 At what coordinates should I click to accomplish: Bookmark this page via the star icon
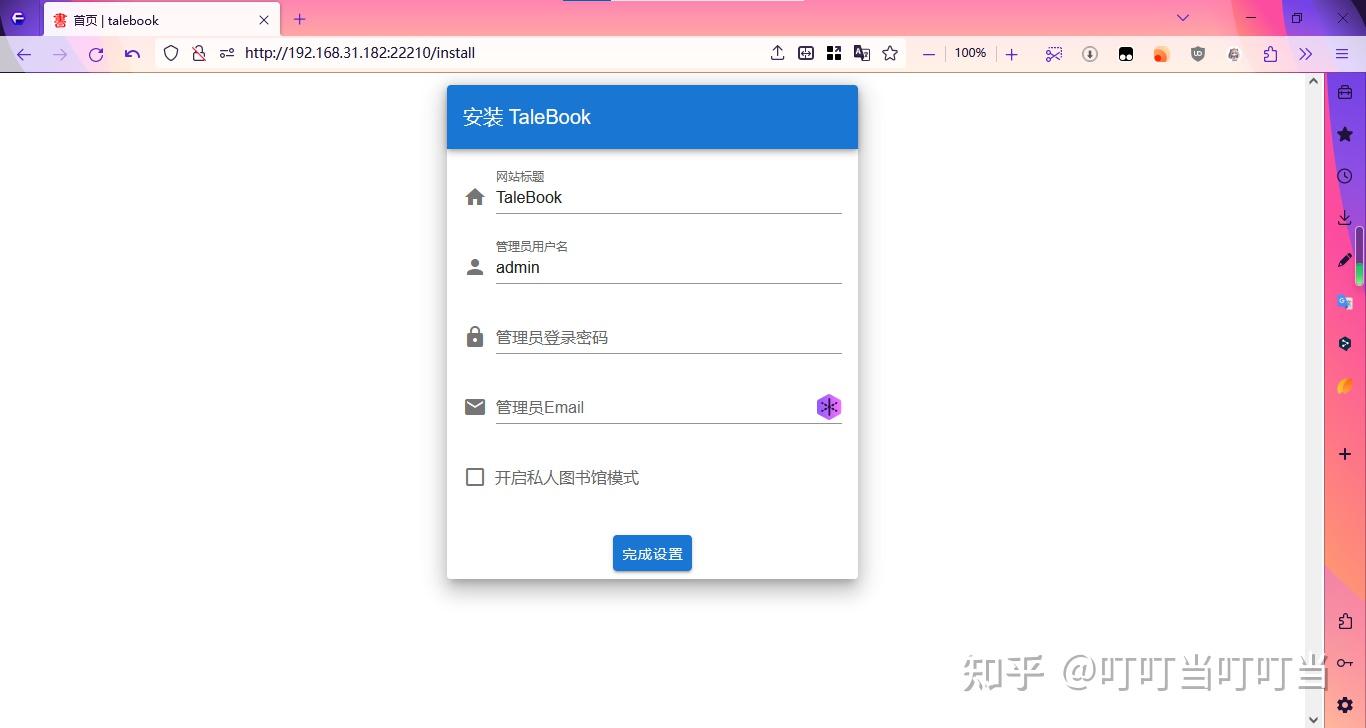[x=890, y=53]
